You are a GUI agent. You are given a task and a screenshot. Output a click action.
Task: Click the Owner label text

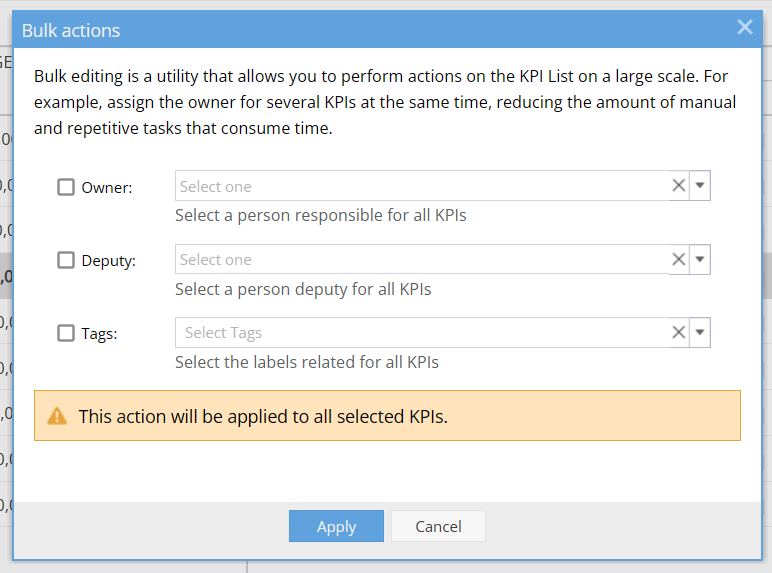pos(107,188)
